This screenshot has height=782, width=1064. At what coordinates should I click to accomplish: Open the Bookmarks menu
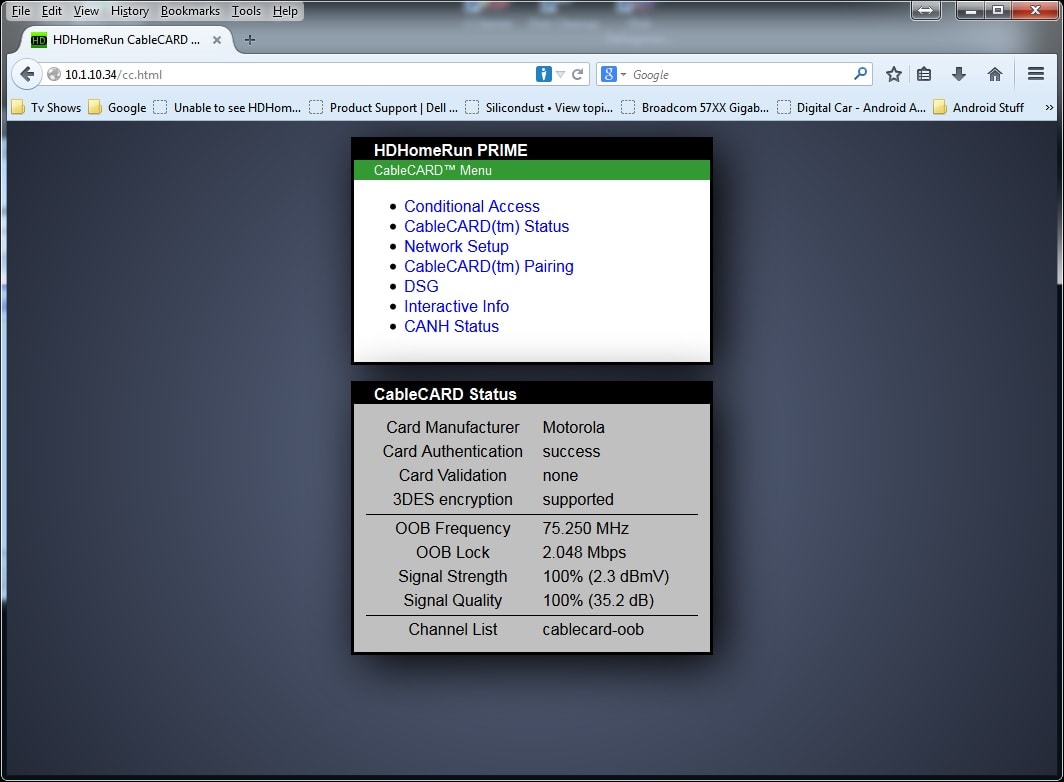tap(190, 11)
